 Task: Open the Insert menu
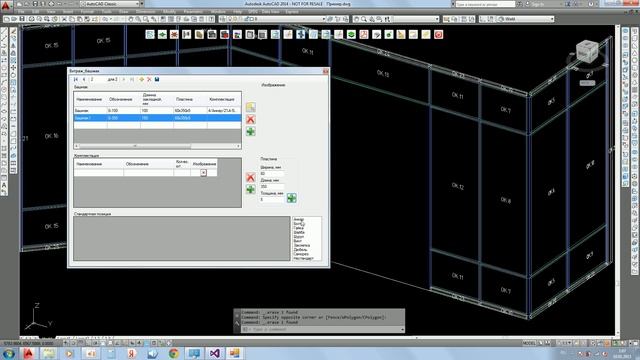point(68,12)
